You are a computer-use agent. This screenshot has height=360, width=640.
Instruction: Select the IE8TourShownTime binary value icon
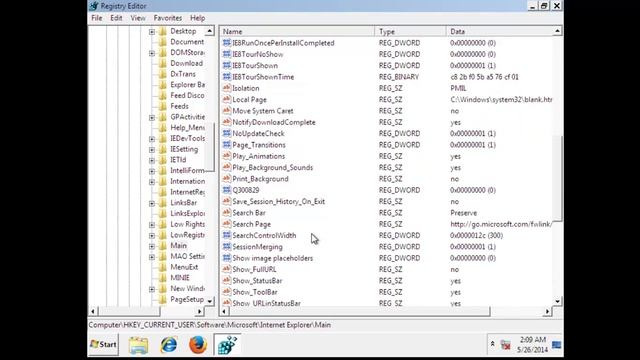pos(227,77)
